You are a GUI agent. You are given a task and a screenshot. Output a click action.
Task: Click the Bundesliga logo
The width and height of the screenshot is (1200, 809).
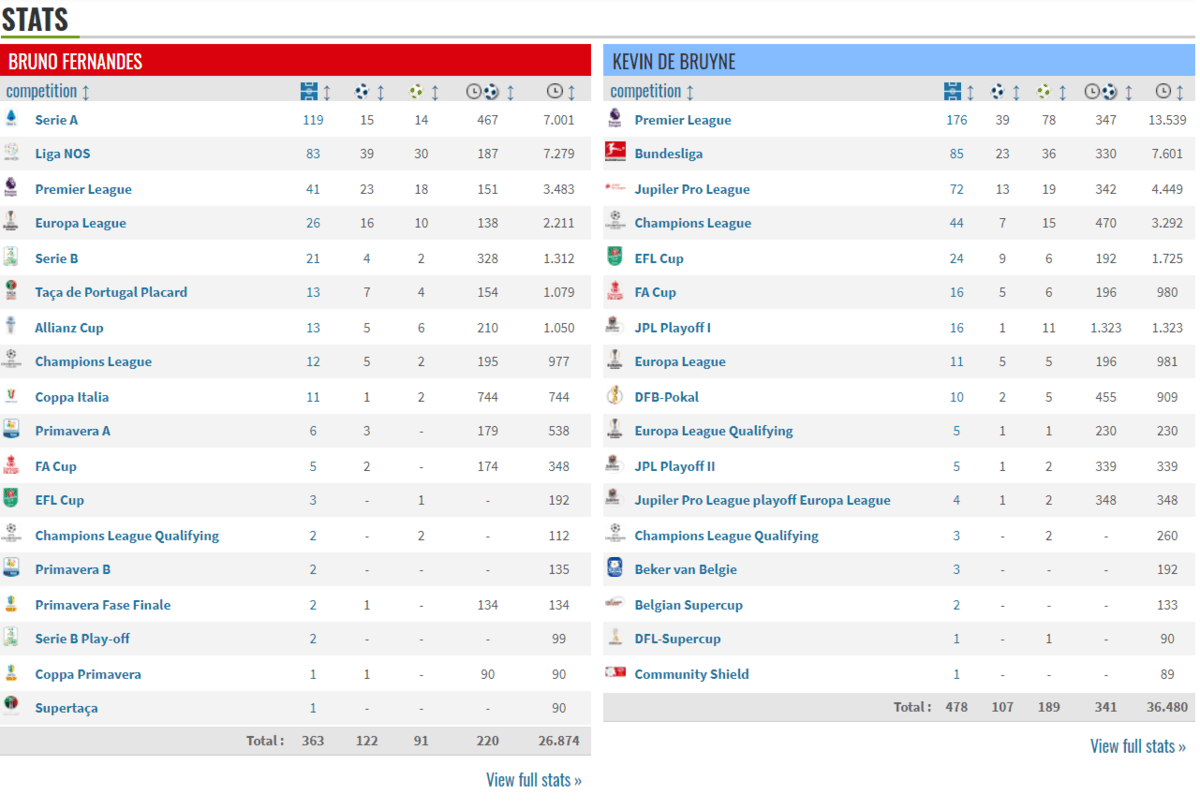coord(615,153)
